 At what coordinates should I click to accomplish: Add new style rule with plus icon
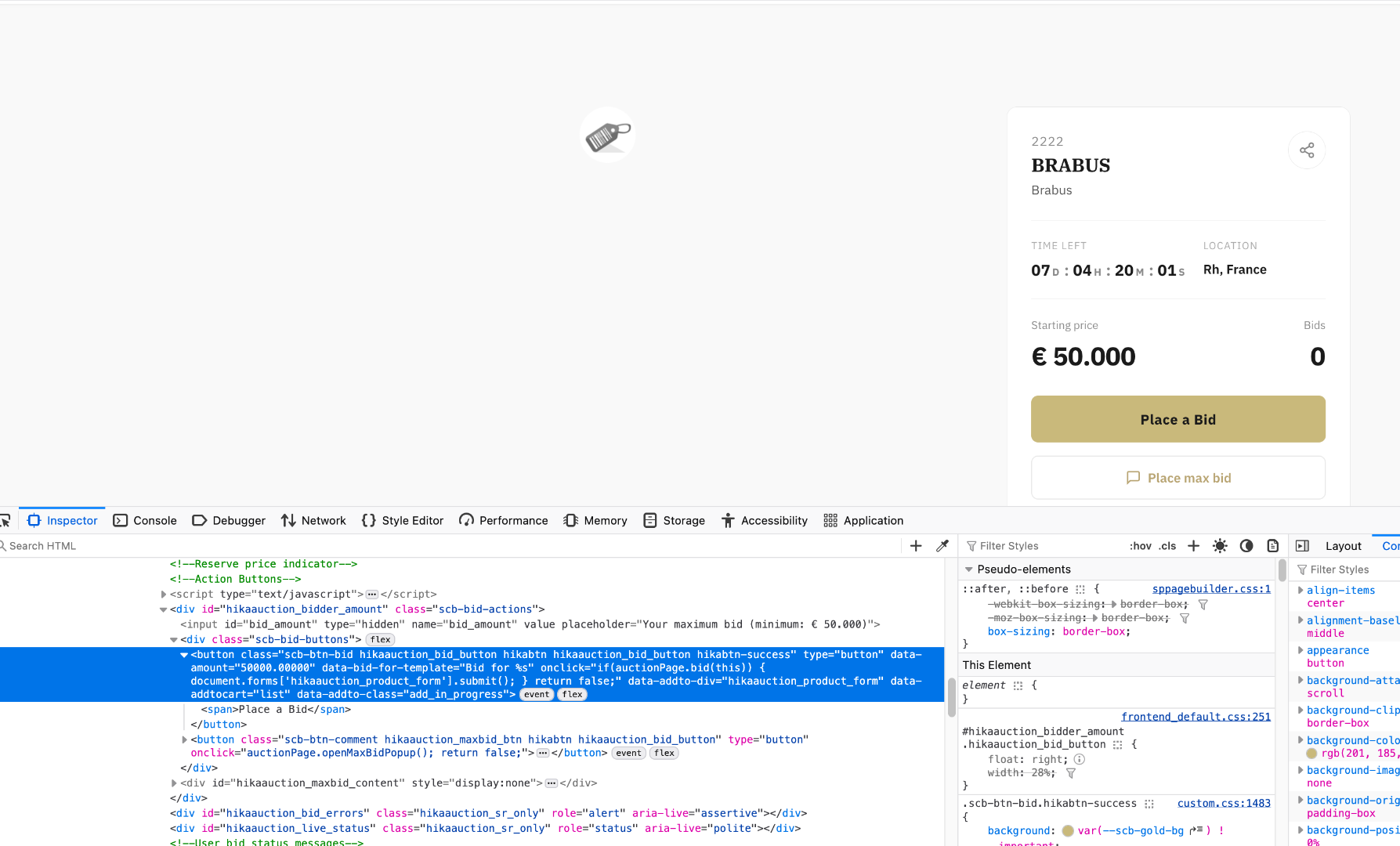coord(1193,546)
